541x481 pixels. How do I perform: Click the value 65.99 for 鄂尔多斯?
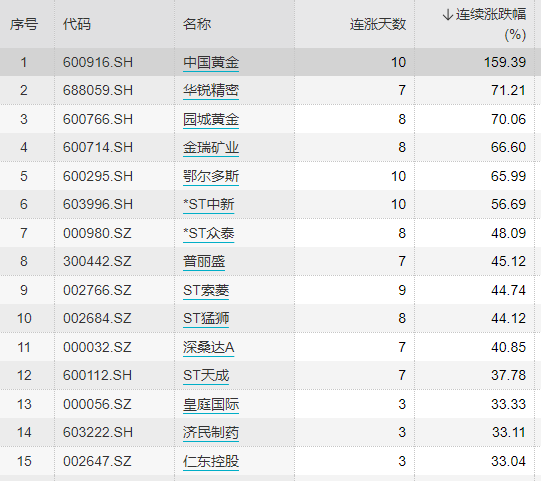[508, 176]
